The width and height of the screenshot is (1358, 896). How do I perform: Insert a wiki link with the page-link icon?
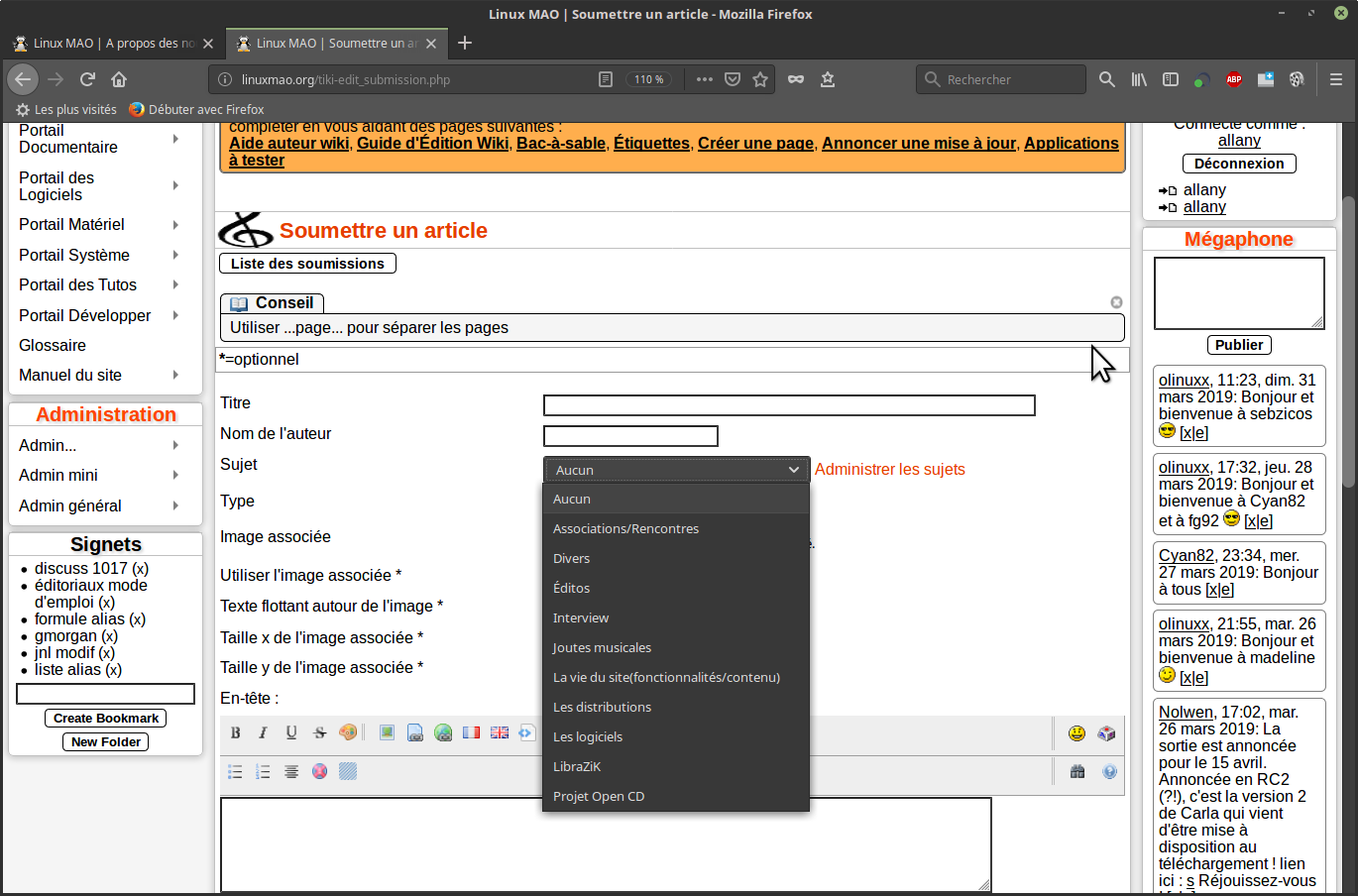415,732
